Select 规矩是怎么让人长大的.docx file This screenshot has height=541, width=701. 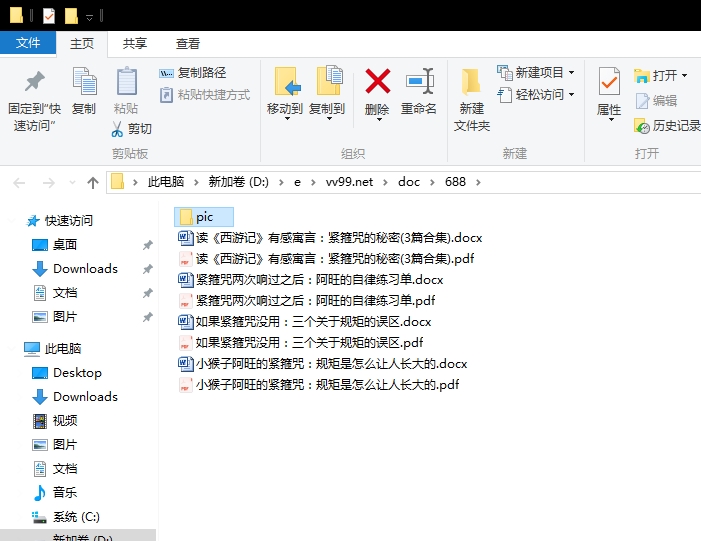coord(323,363)
